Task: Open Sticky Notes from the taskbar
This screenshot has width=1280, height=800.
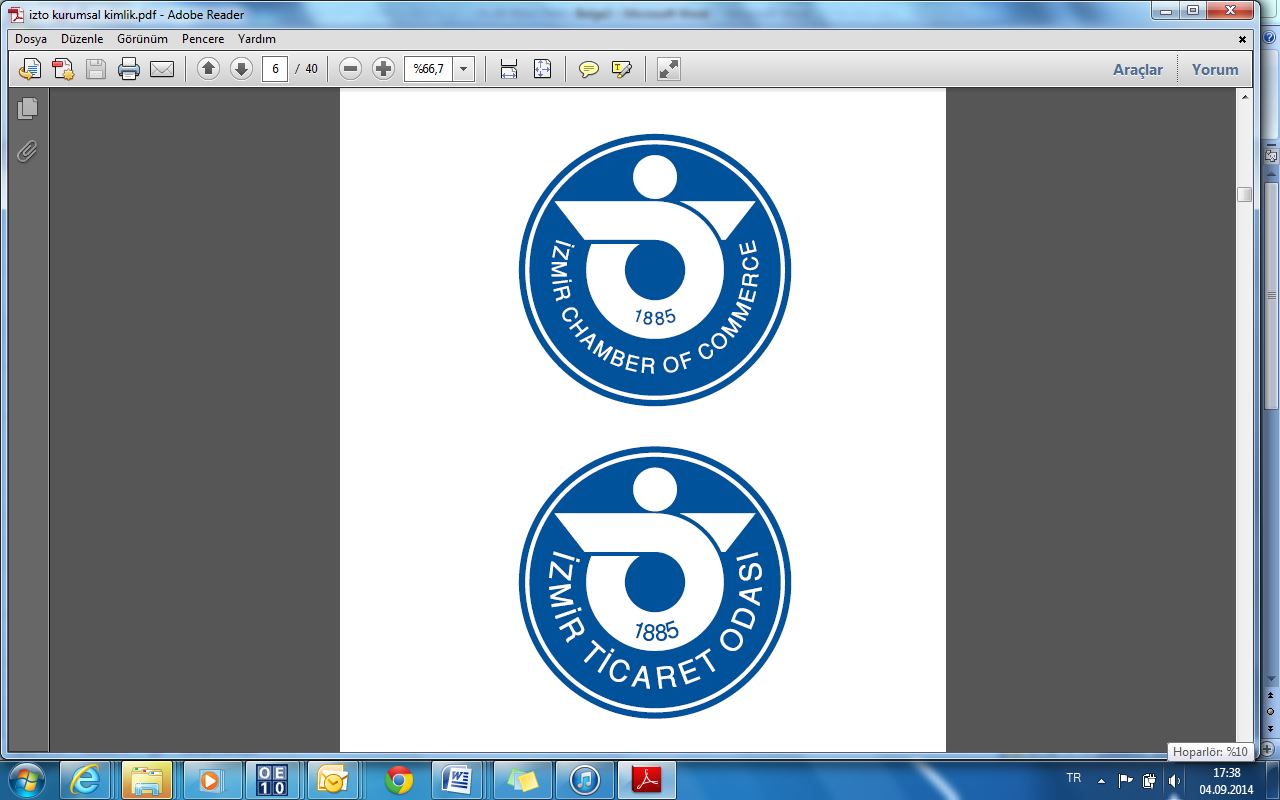Action: (523, 780)
